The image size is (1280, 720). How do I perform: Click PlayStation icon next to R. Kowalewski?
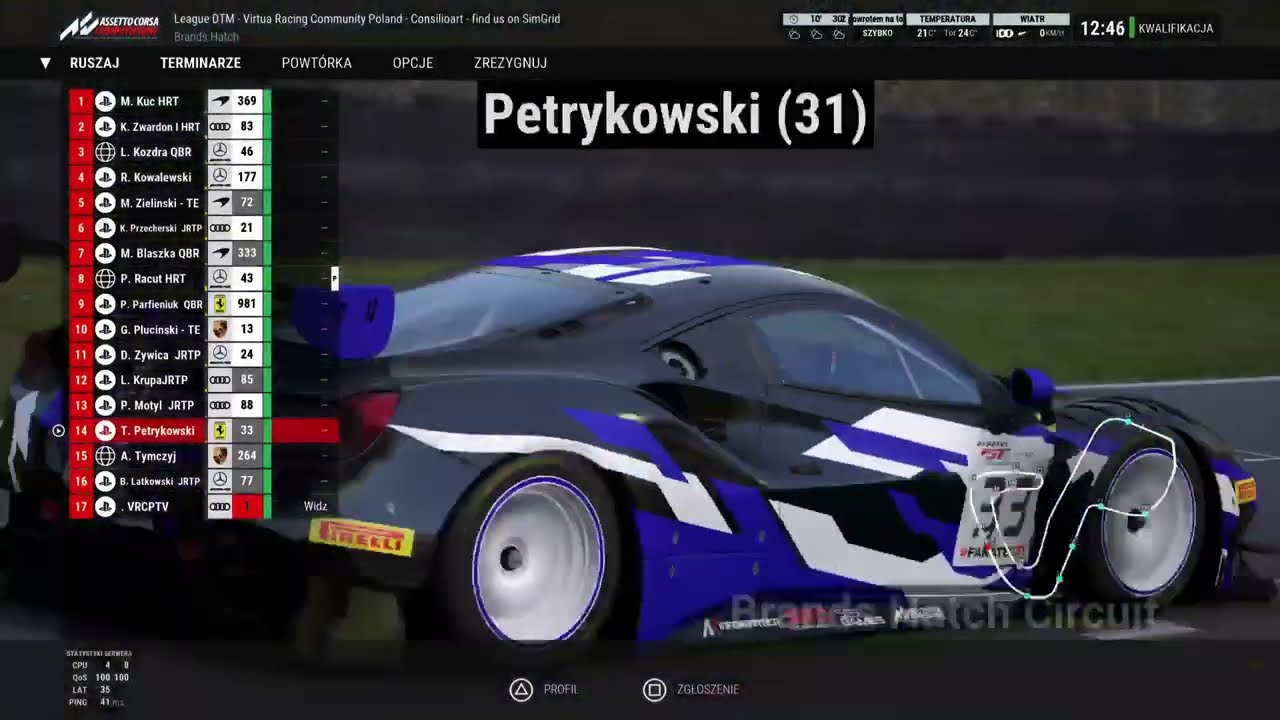(105, 177)
